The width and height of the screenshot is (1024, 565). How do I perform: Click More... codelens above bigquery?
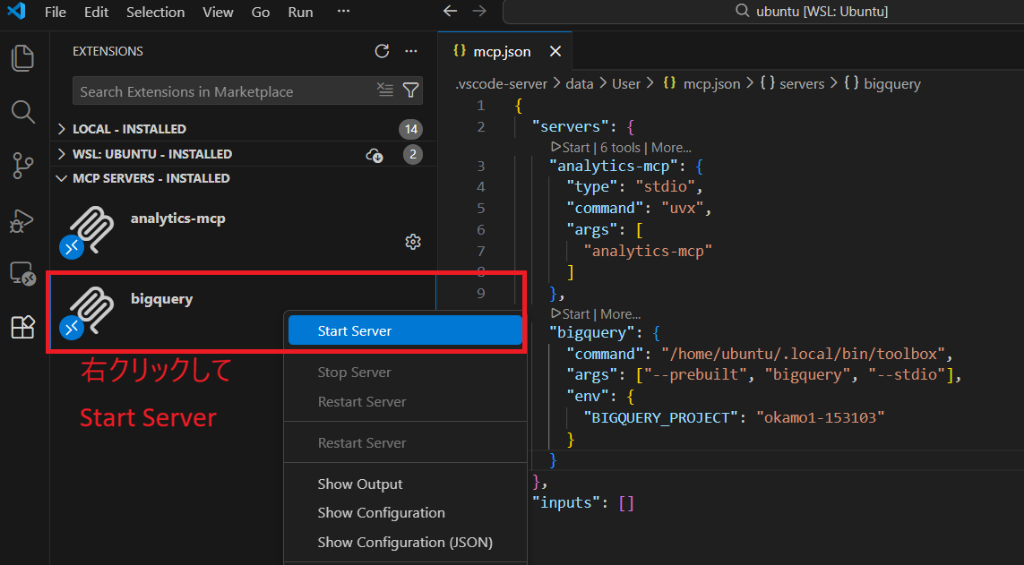620,314
